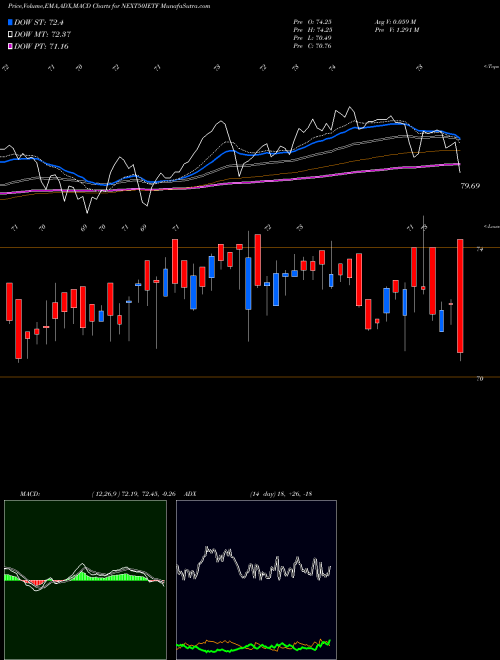Click the white DOW MT legend swatch

(10, 35)
